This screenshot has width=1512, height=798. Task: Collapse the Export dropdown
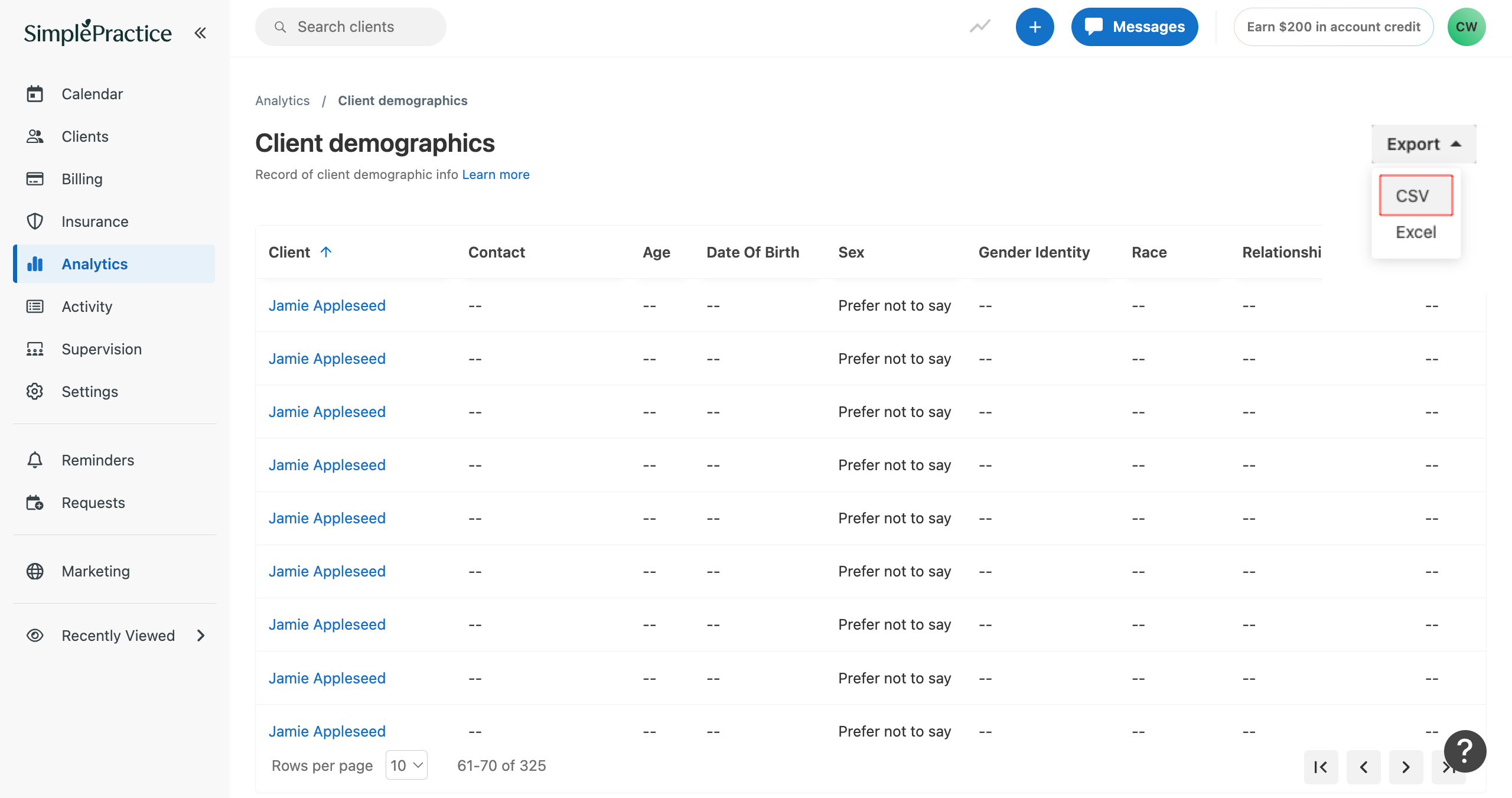(x=1423, y=144)
